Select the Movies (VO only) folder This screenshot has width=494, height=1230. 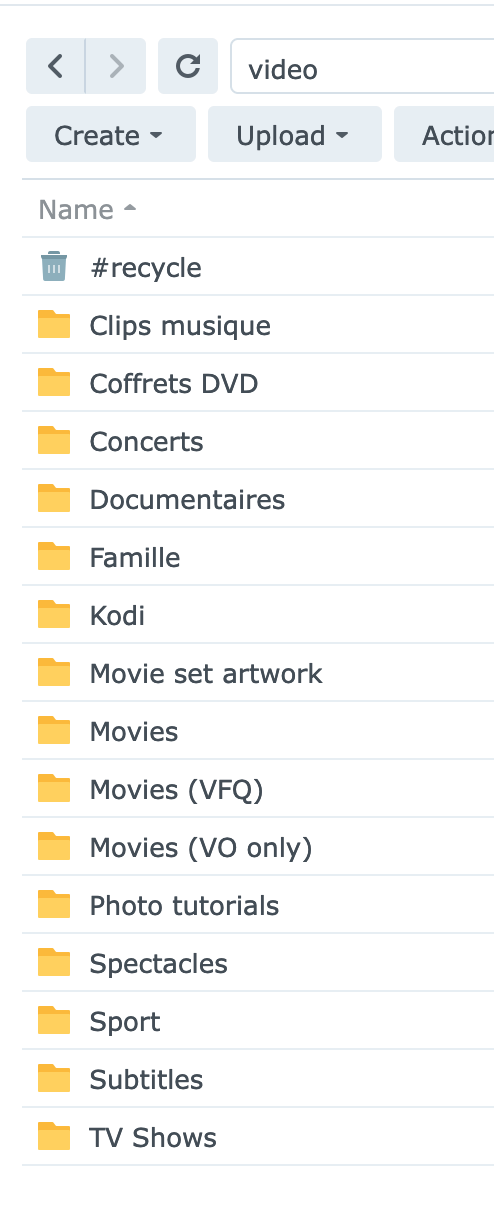[x=258, y=847]
